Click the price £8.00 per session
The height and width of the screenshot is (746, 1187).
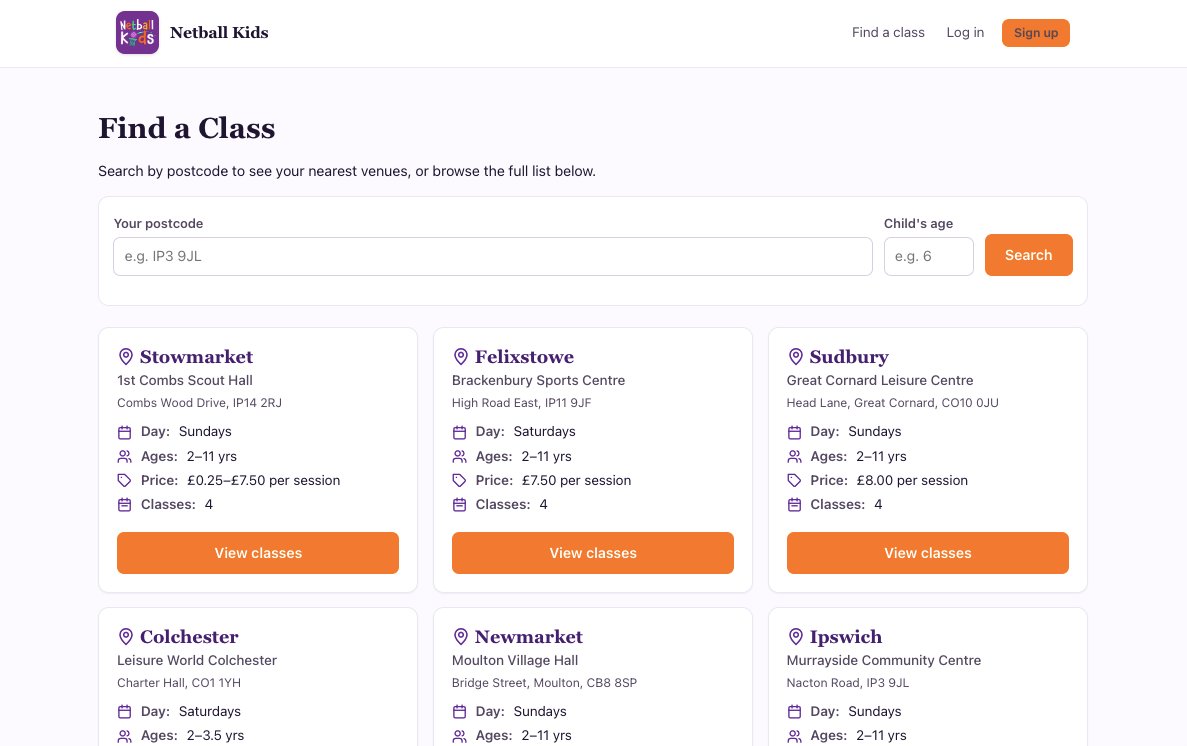912,480
